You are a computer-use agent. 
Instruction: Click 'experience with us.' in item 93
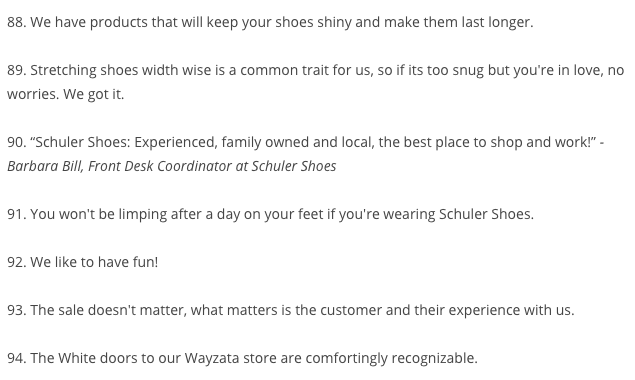511,310
